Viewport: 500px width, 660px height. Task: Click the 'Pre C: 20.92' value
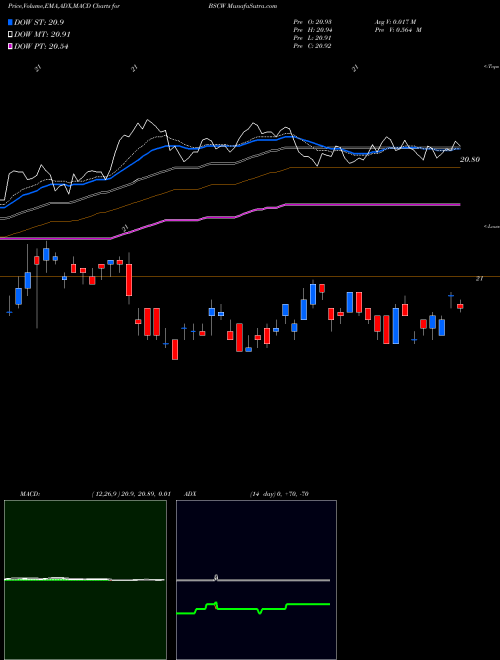click(x=313, y=46)
